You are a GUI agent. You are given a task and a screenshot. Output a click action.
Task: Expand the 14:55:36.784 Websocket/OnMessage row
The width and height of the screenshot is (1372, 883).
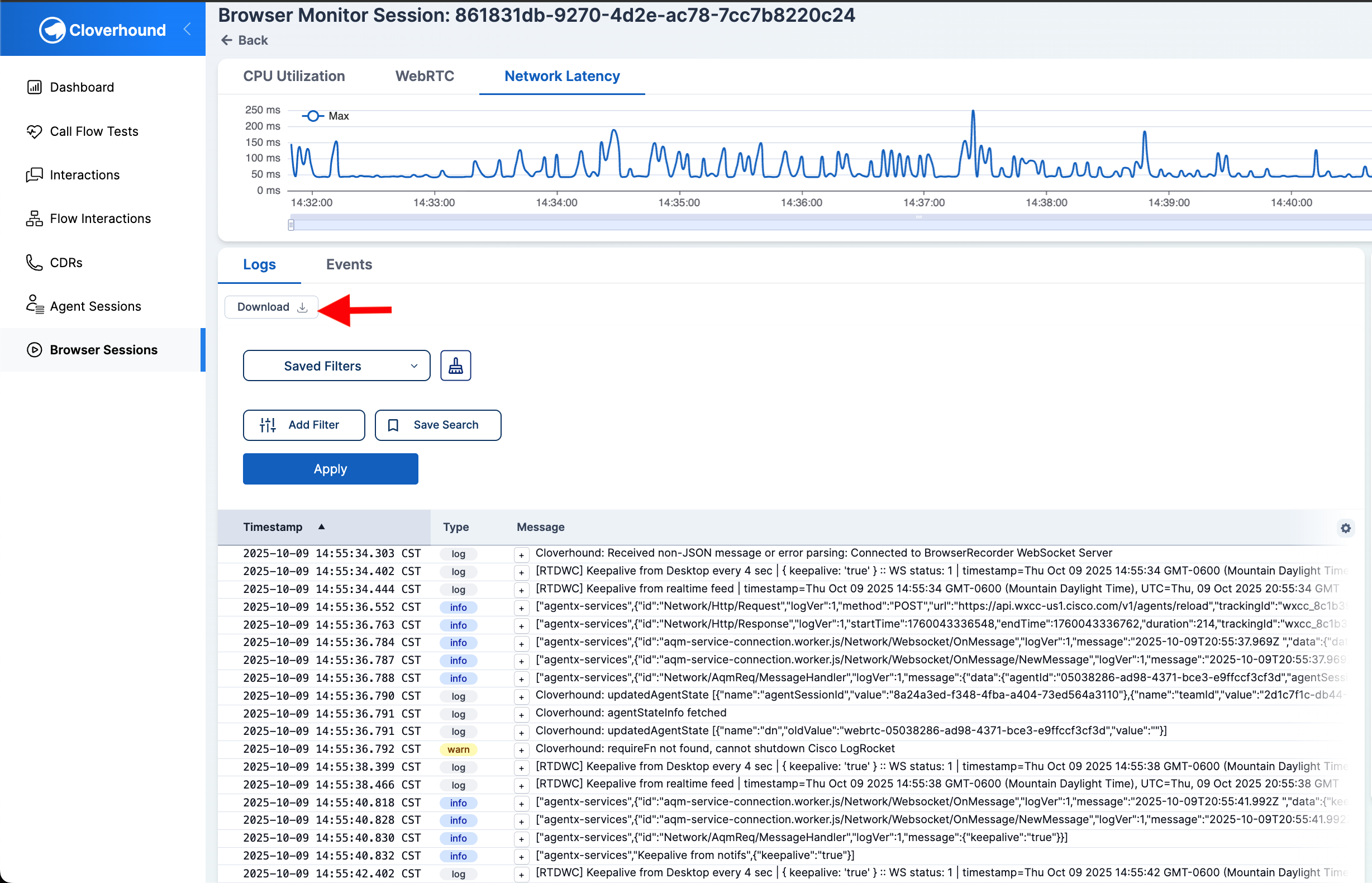click(521, 643)
